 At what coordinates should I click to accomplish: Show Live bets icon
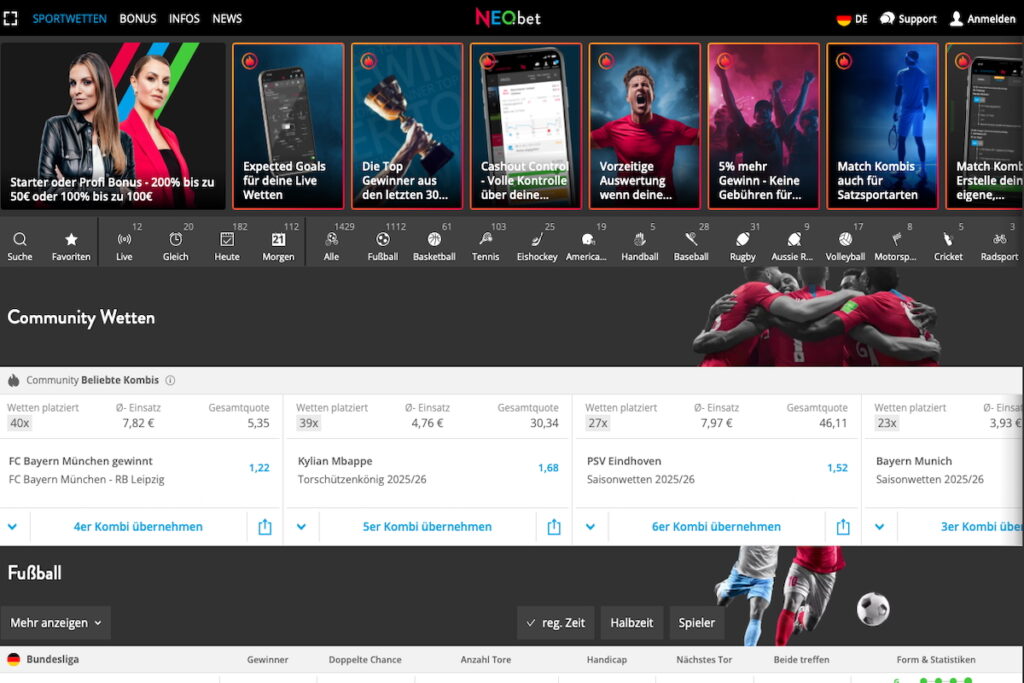[124, 240]
